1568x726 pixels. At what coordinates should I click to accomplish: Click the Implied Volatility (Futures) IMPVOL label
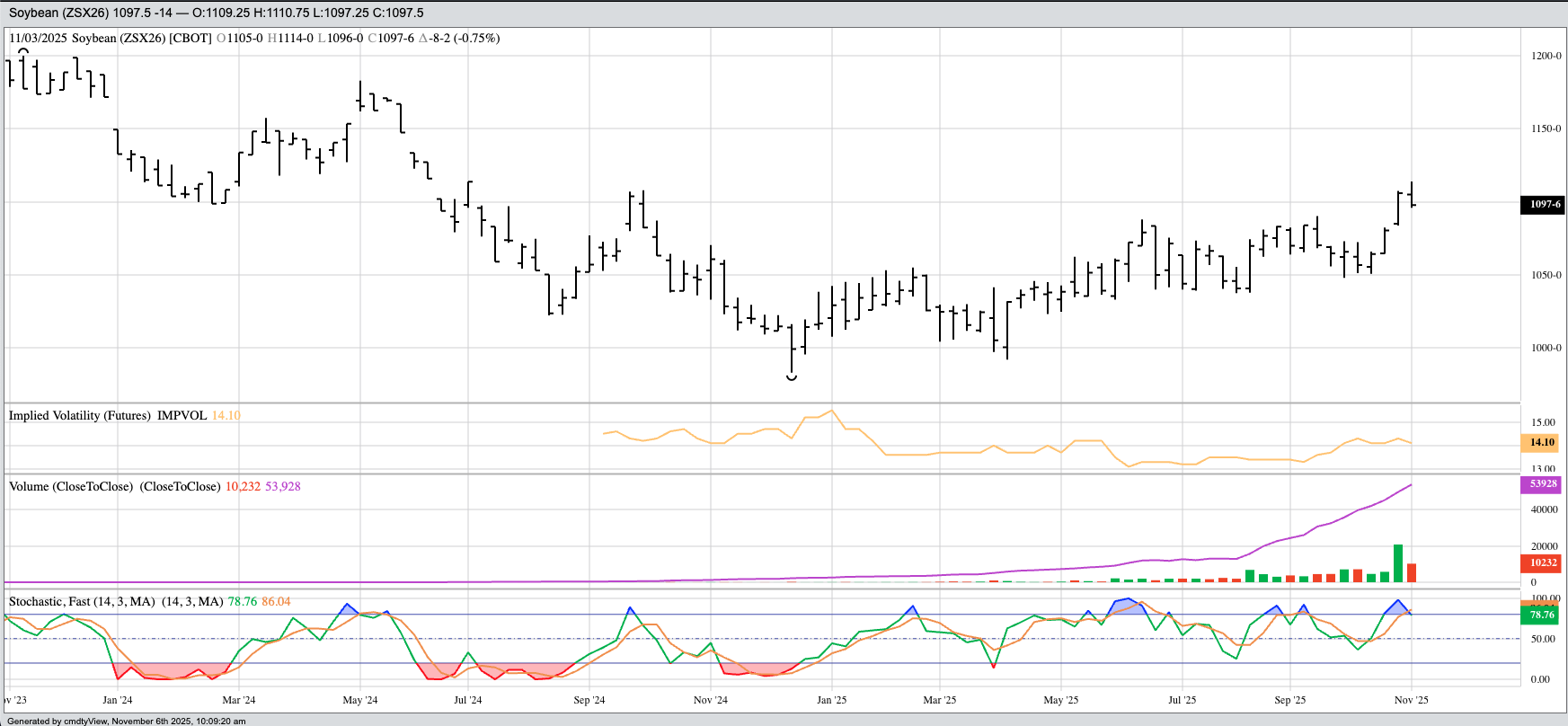tap(108, 415)
